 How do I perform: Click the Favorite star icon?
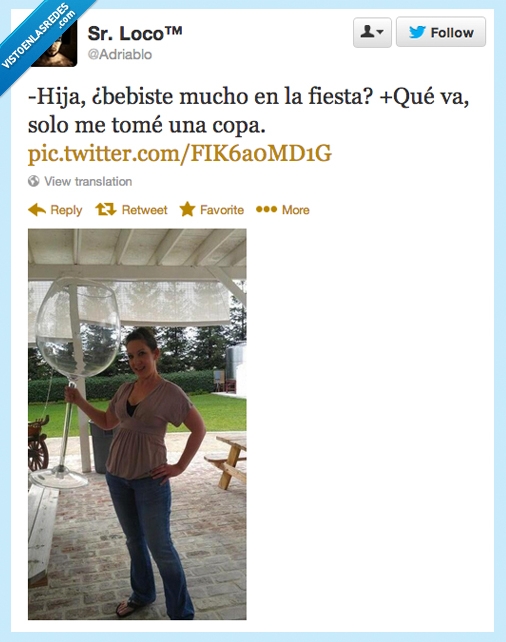pyautogui.click(x=187, y=209)
